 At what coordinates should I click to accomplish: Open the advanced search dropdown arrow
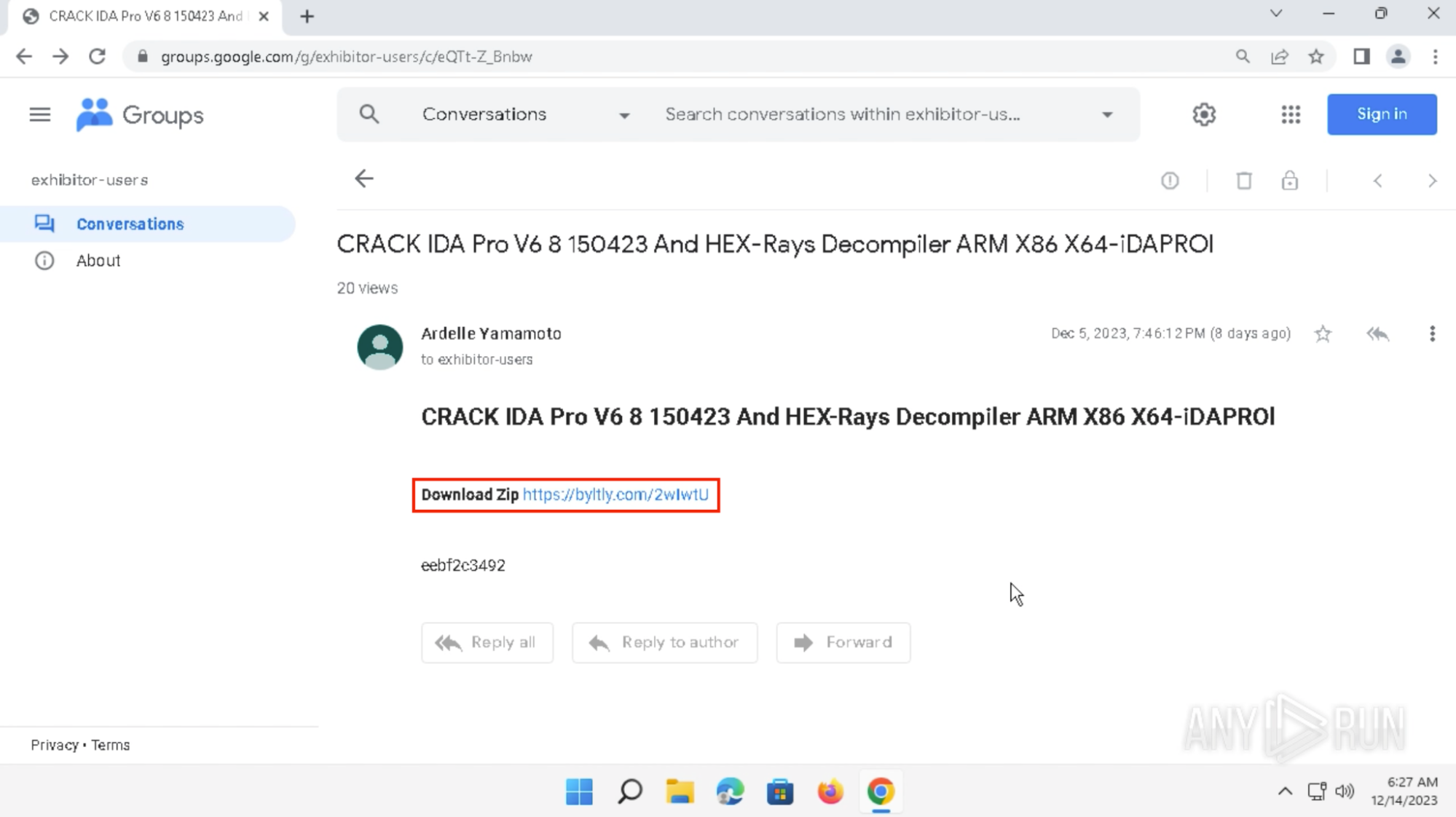(x=1107, y=114)
